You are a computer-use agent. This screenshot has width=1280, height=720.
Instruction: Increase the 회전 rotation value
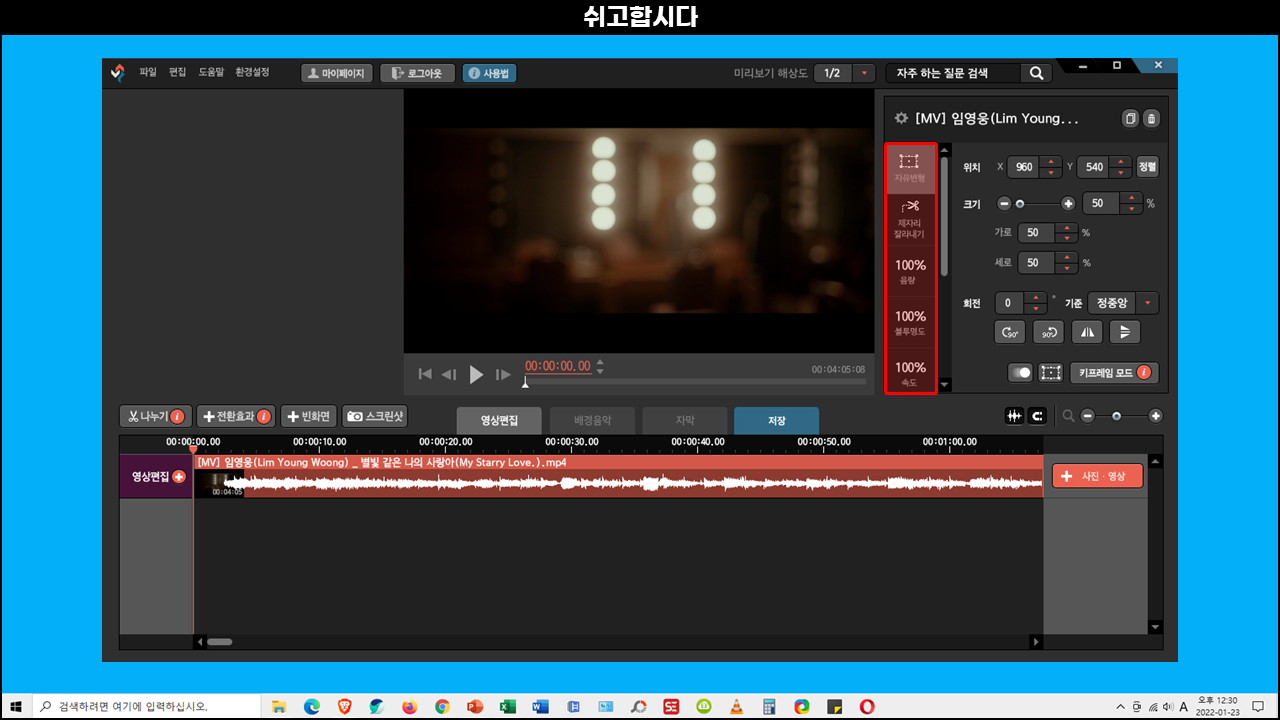pyautogui.click(x=1034, y=298)
